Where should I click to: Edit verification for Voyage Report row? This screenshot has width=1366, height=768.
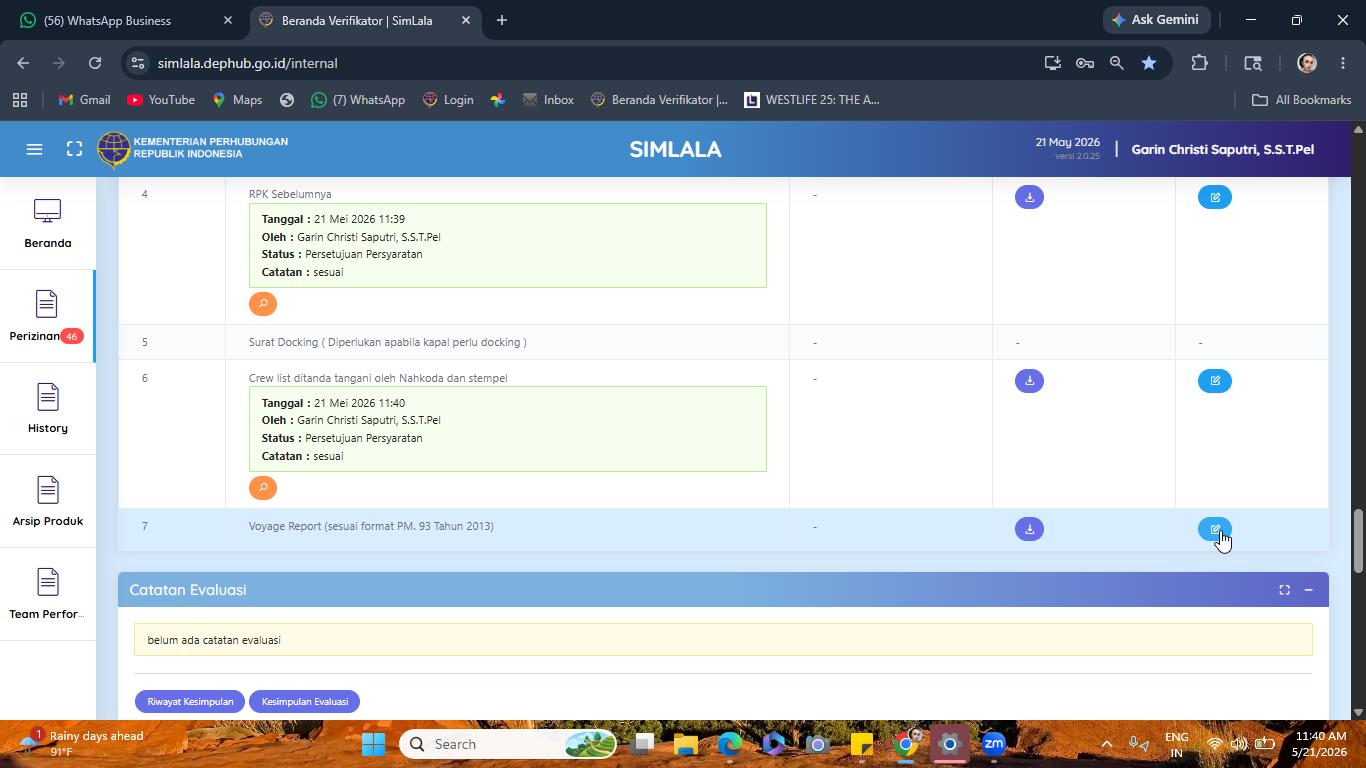tap(1215, 529)
